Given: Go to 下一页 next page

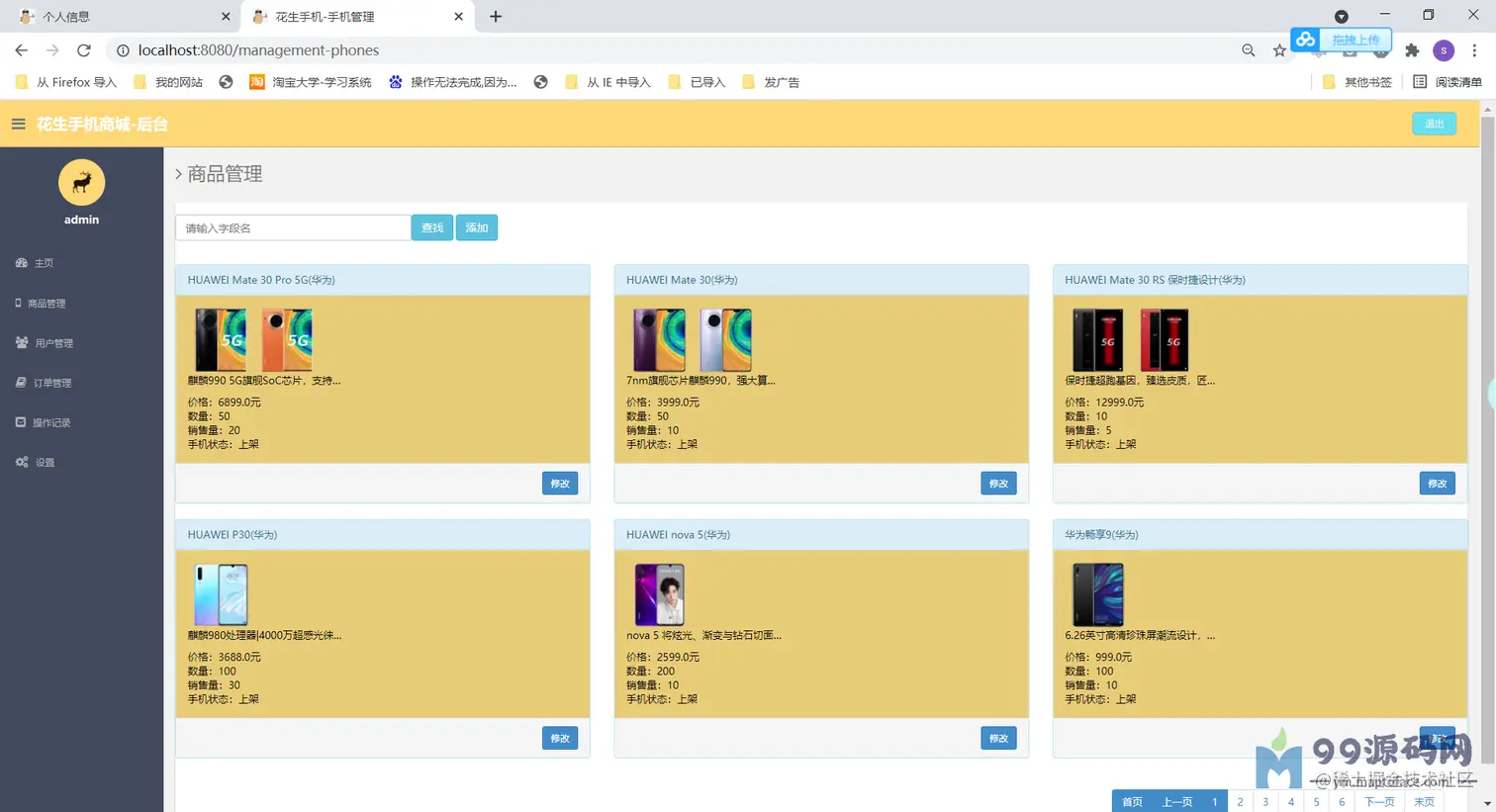Looking at the screenshot, I should pos(1379,802).
